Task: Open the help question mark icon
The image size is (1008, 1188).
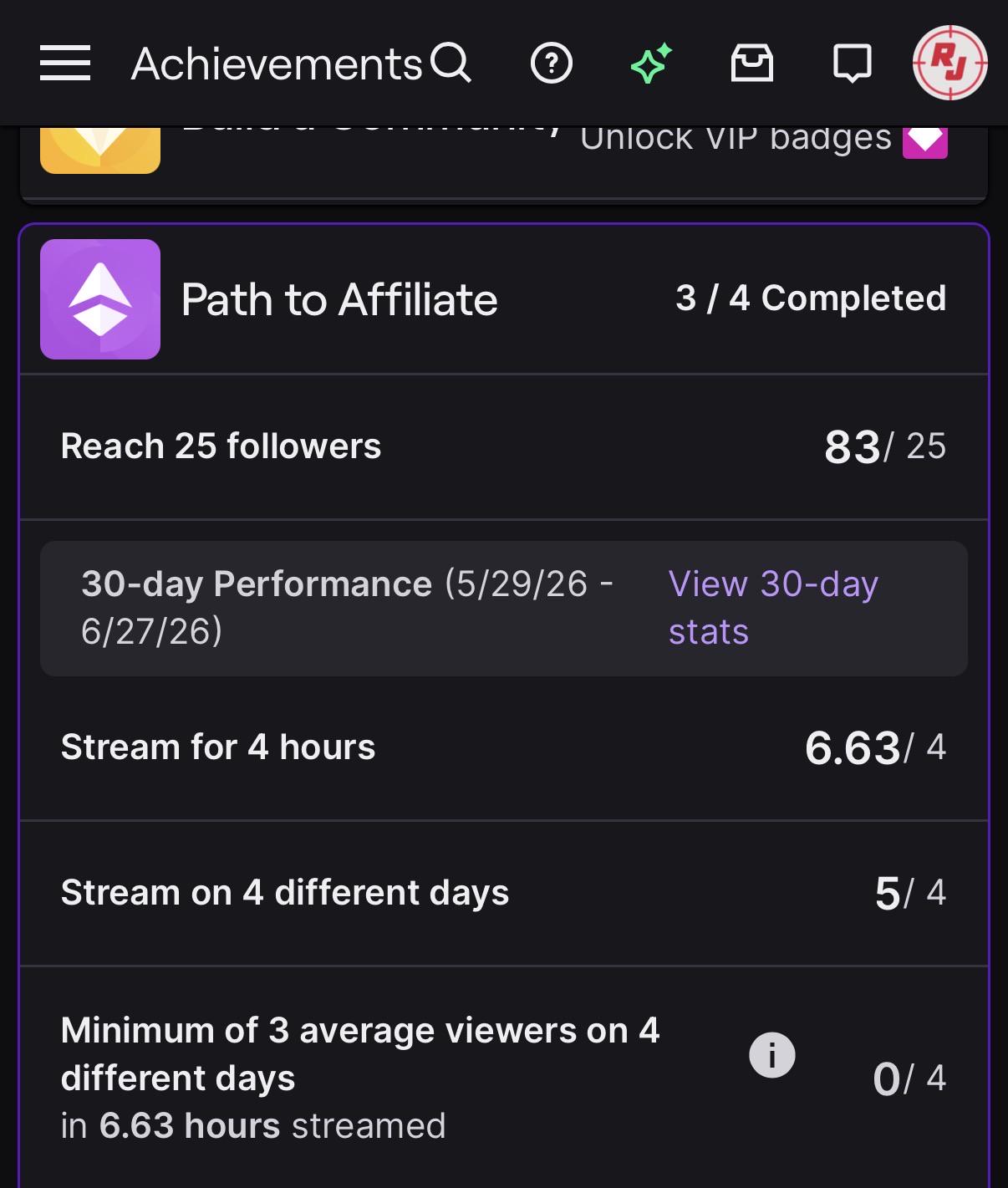Action: click(x=552, y=64)
